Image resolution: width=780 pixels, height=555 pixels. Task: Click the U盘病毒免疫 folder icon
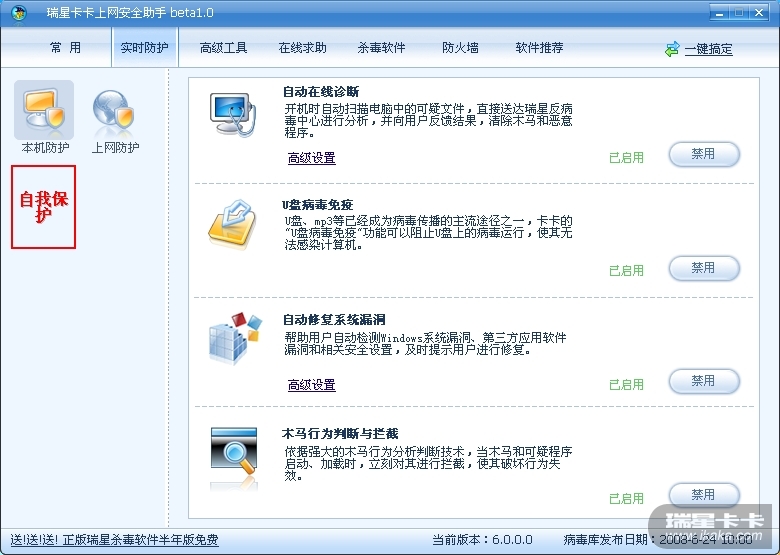232,223
